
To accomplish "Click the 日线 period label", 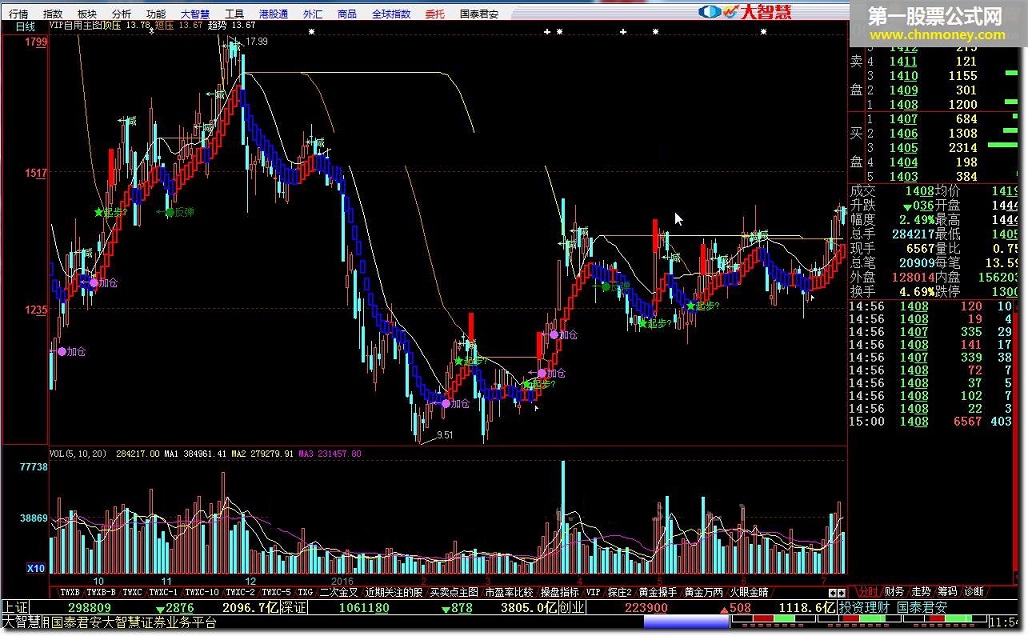I will click(25, 26).
